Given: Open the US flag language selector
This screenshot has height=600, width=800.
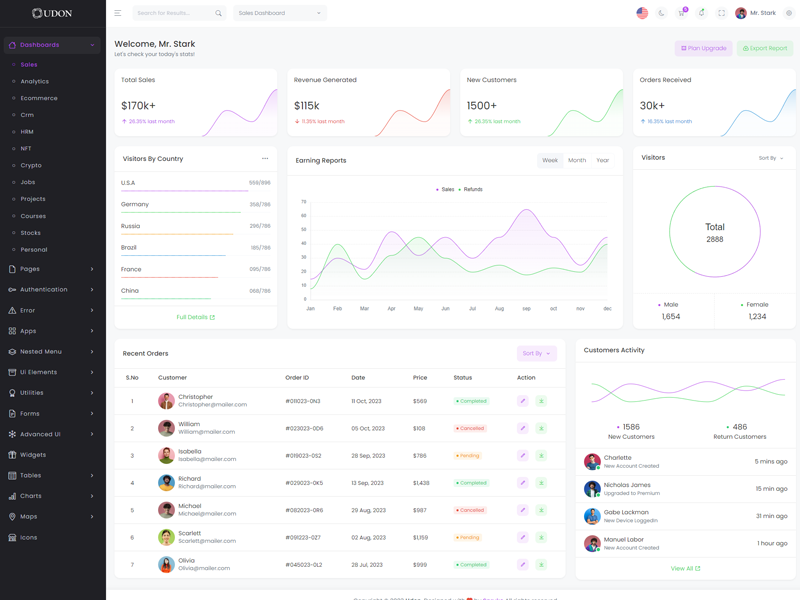Looking at the screenshot, I should (x=642, y=13).
